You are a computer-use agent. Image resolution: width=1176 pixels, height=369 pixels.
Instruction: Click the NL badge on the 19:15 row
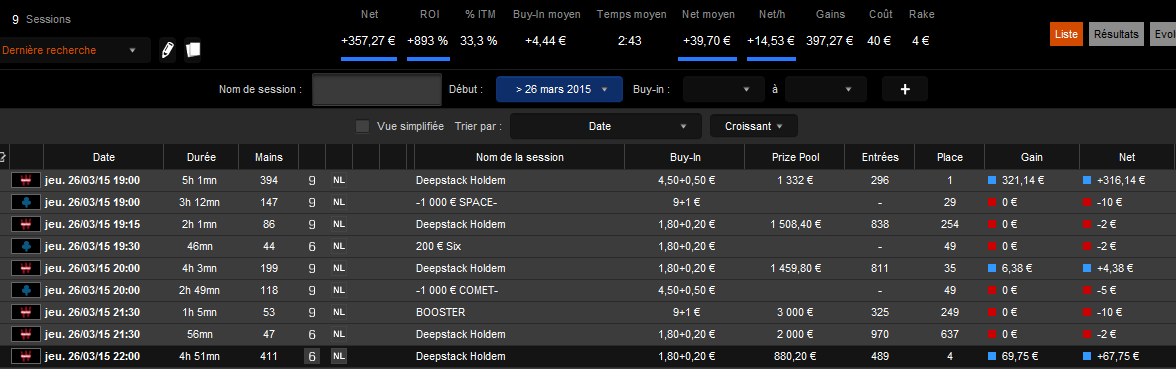click(x=339, y=224)
